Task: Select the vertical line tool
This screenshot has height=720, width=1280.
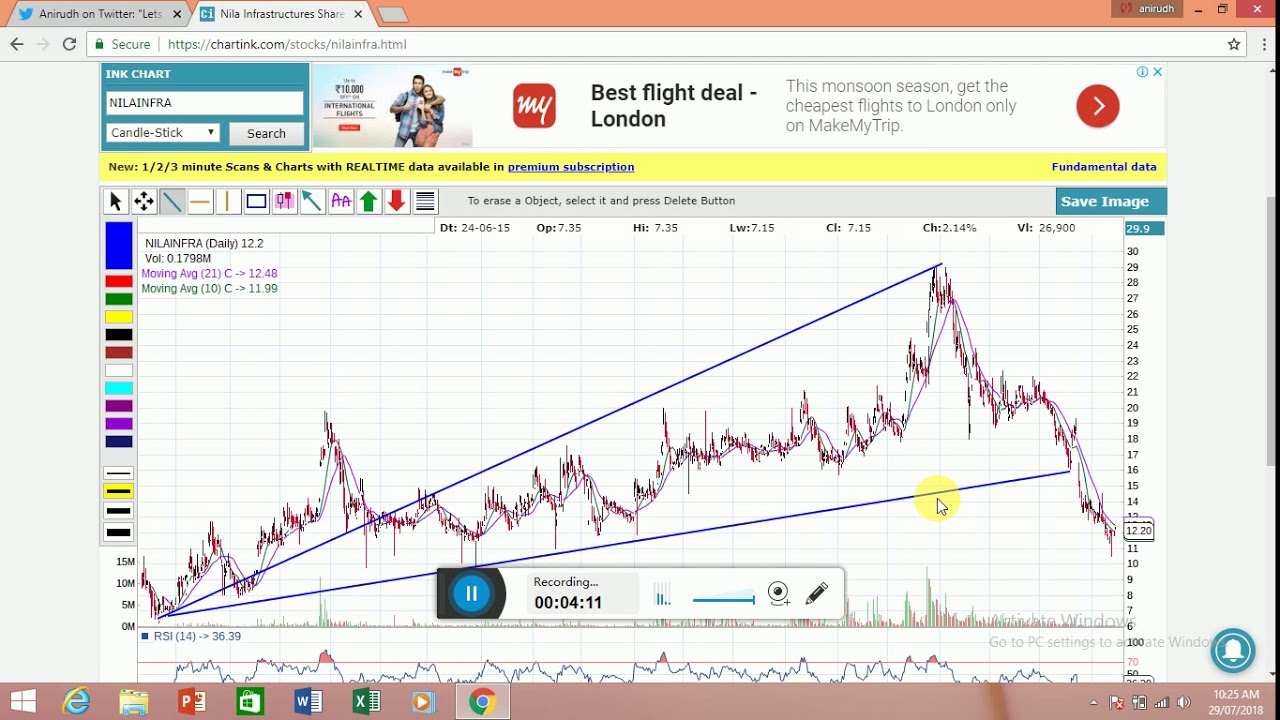Action: coord(228,202)
